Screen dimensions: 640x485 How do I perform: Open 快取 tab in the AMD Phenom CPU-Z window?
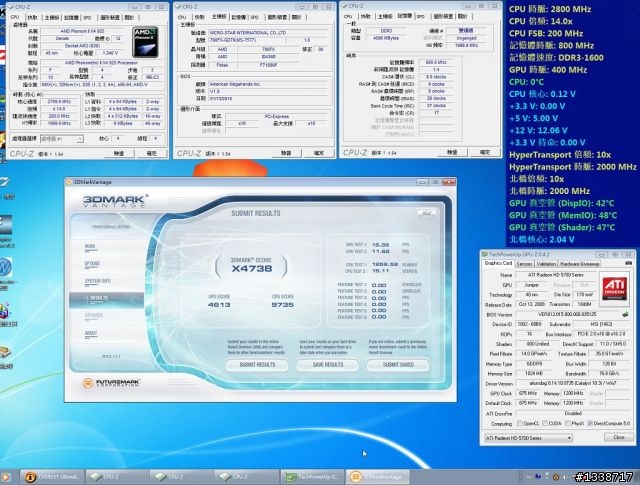[32, 18]
